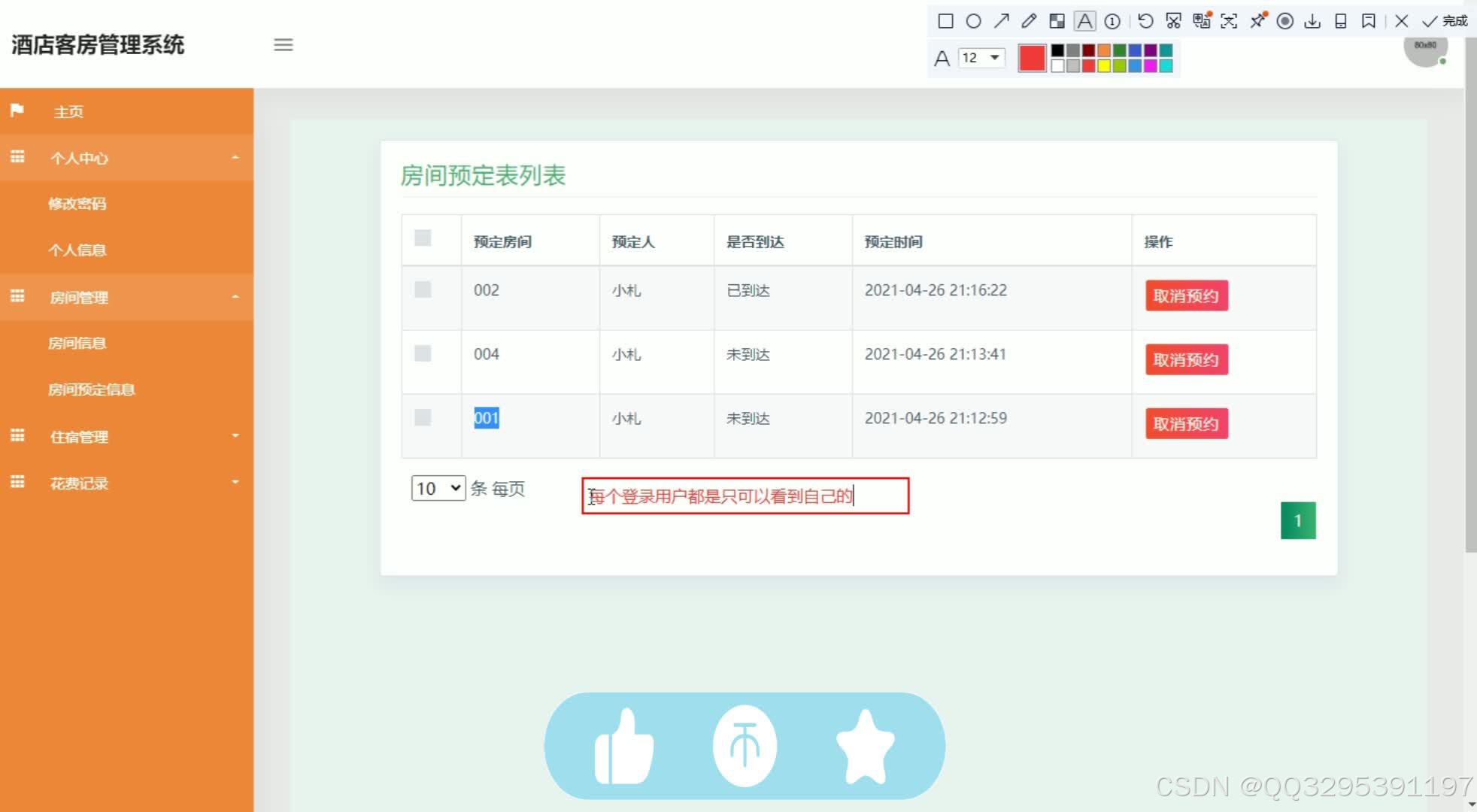The image size is (1477, 812).
Task: Check the box for room 004 row
Action: [x=423, y=353]
